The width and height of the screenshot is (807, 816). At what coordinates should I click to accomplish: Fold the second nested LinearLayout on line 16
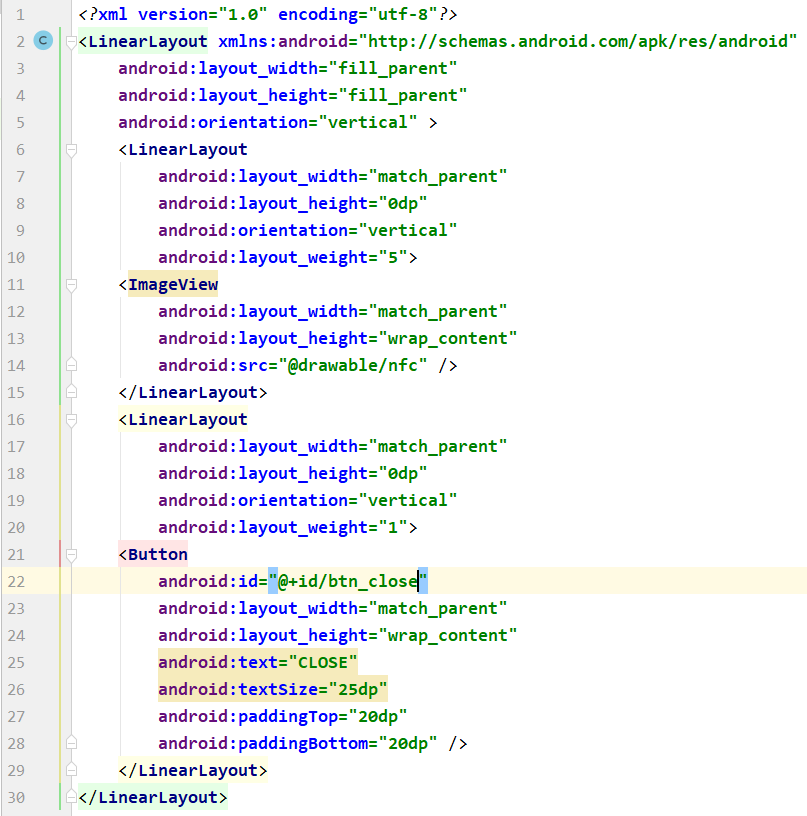pos(70,419)
